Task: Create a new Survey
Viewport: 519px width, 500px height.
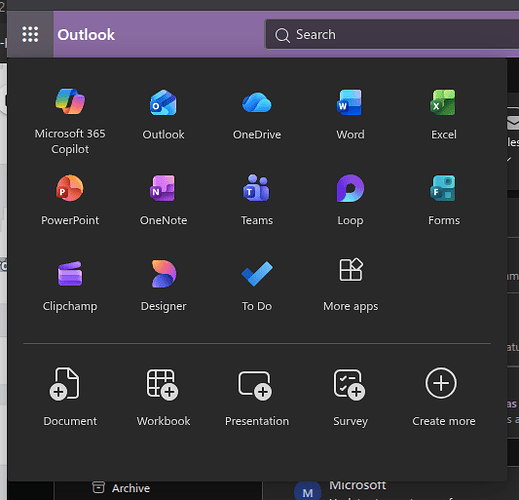Action: pos(350,397)
